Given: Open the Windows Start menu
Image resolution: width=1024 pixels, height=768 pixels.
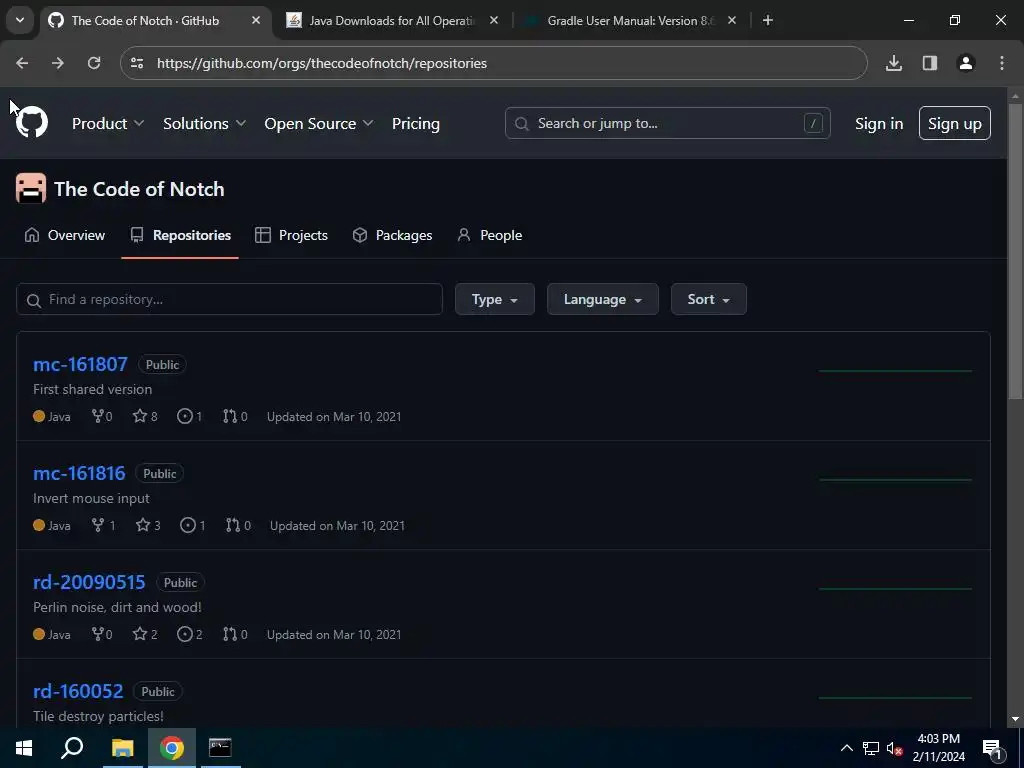Looking at the screenshot, I should click(24, 748).
